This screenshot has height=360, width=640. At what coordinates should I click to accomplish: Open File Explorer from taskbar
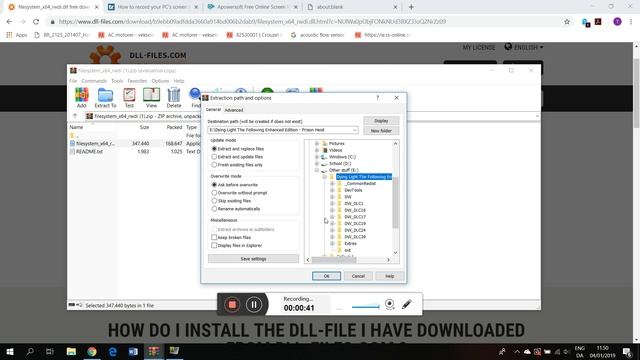pos(71,351)
